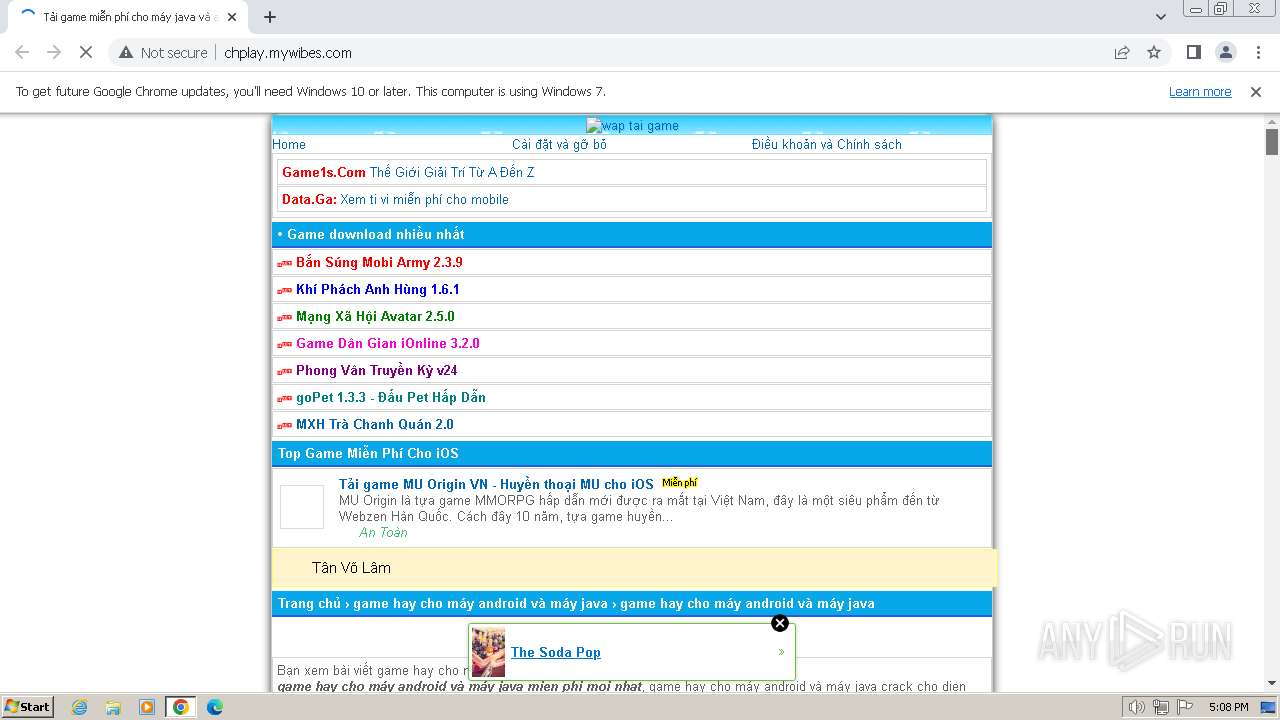Share this page icon
The image size is (1280, 720).
[x=1122, y=53]
